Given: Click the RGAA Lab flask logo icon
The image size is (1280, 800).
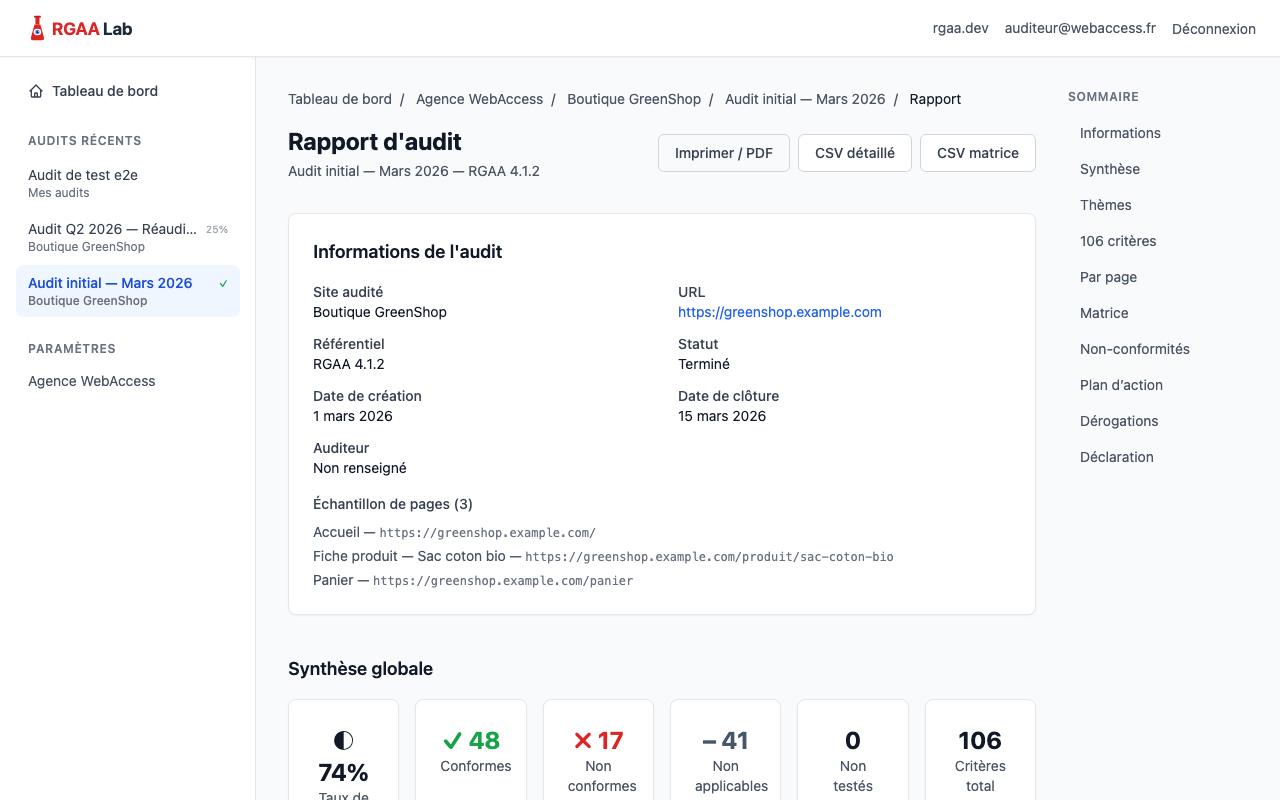Looking at the screenshot, I should pyautogui.click(x=36, y=27).
